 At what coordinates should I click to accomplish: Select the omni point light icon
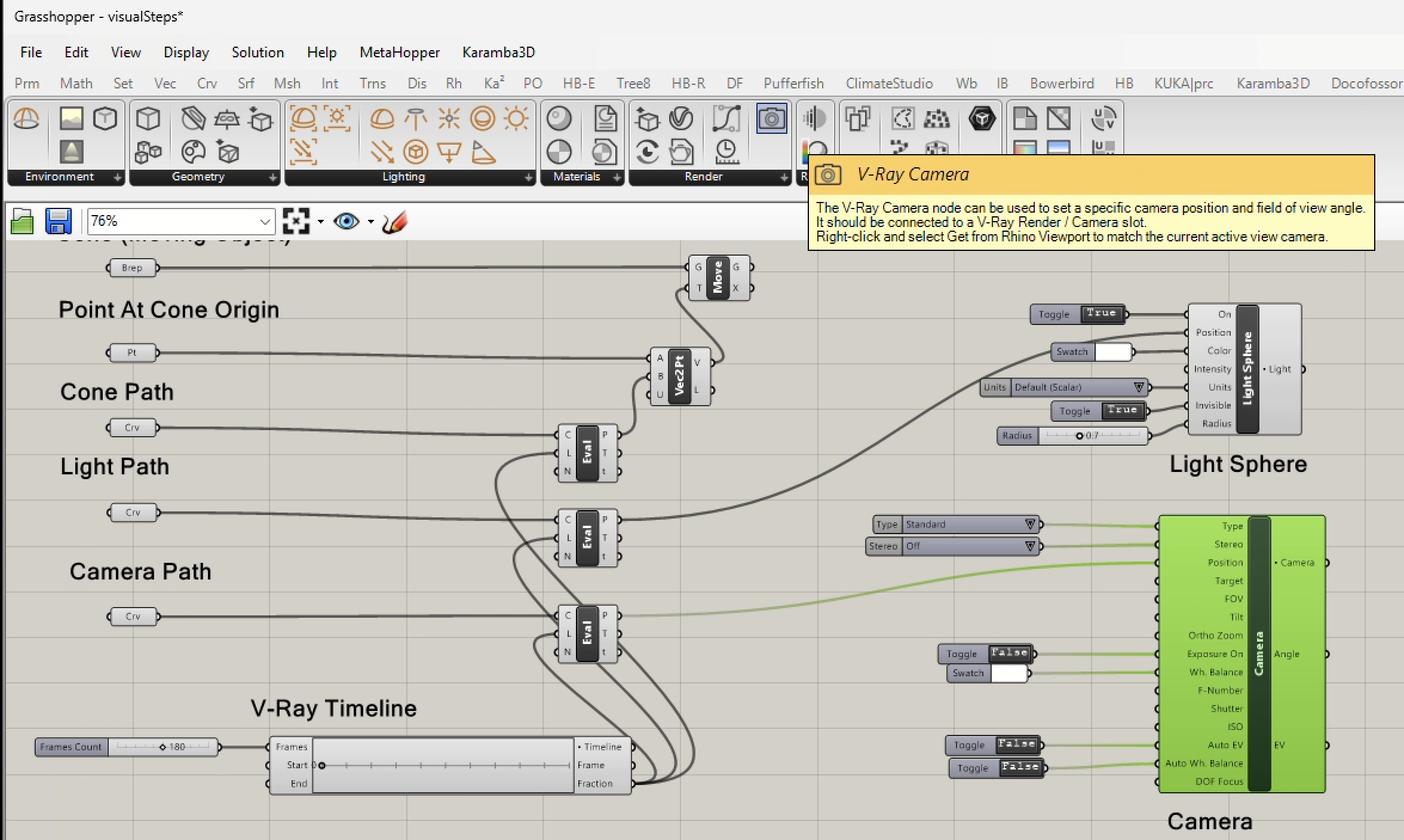click(449, 118)
